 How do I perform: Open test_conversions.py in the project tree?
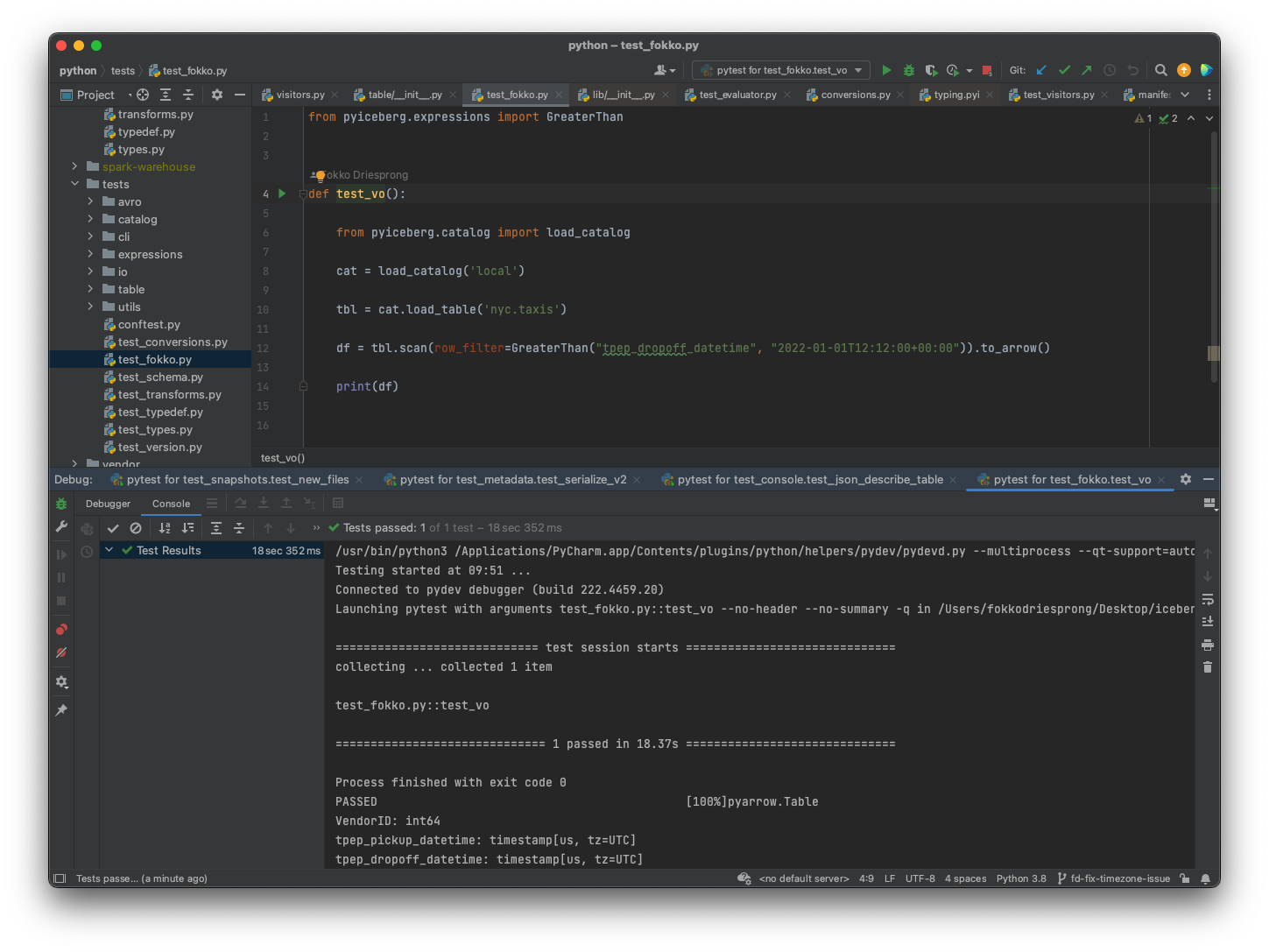coord(173,342)
